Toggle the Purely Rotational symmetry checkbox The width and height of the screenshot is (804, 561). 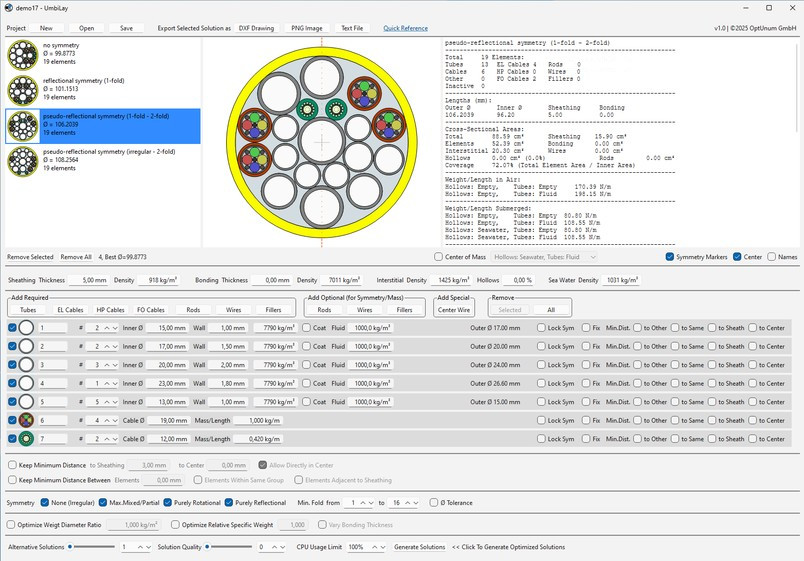(x=169, y=502)
